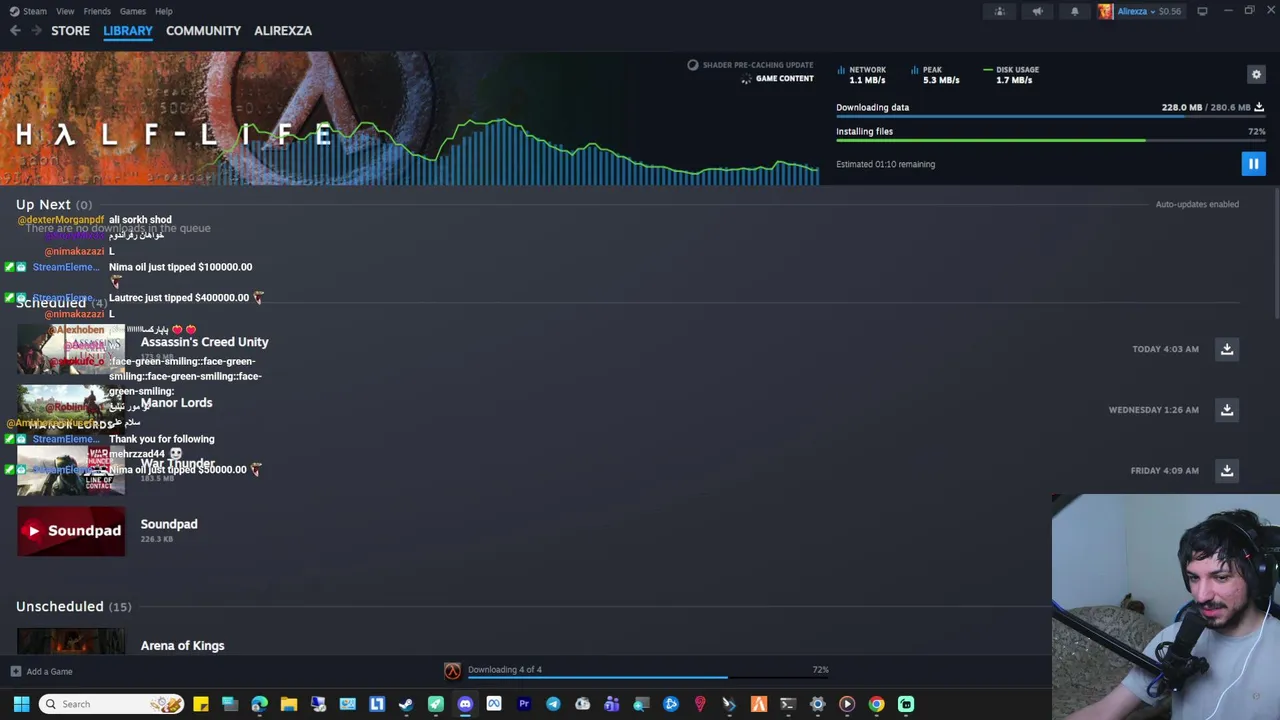Switch to the LIBRARY tab
This screenshot has width=1280, height=720.
pyautogui.click(x=128, y=31)
